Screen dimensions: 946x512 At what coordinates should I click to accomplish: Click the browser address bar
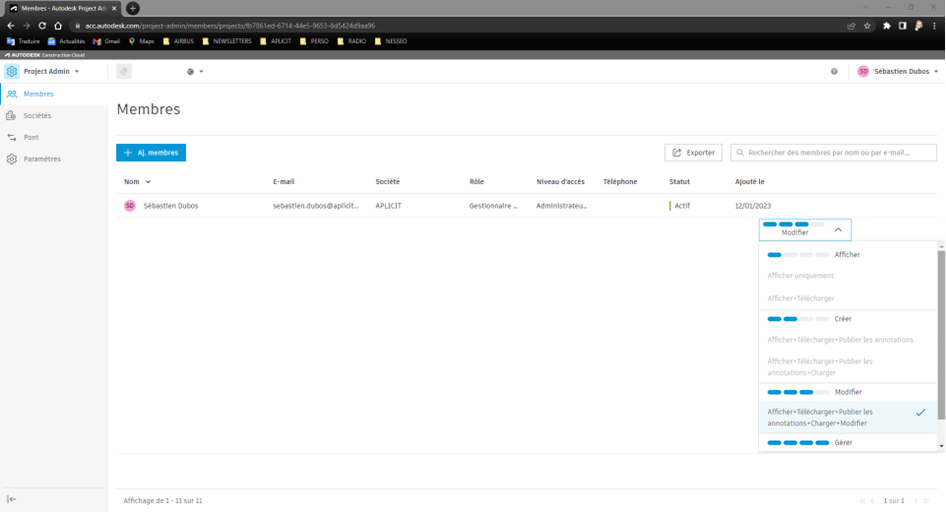coord(459,26)
